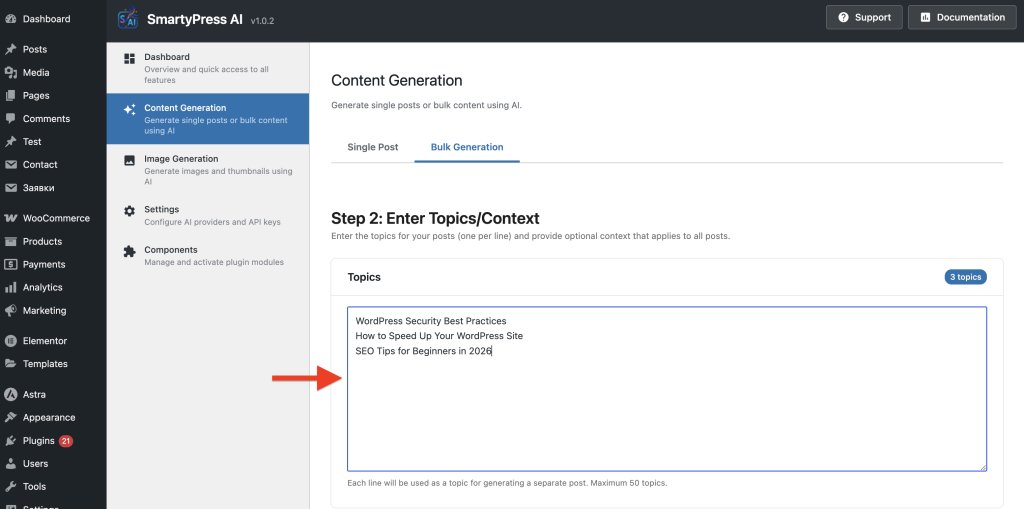Screen dimensions: 1024x509
Task: Click the SmartyPress Dashboard grid icon
Action: point(129,59)
